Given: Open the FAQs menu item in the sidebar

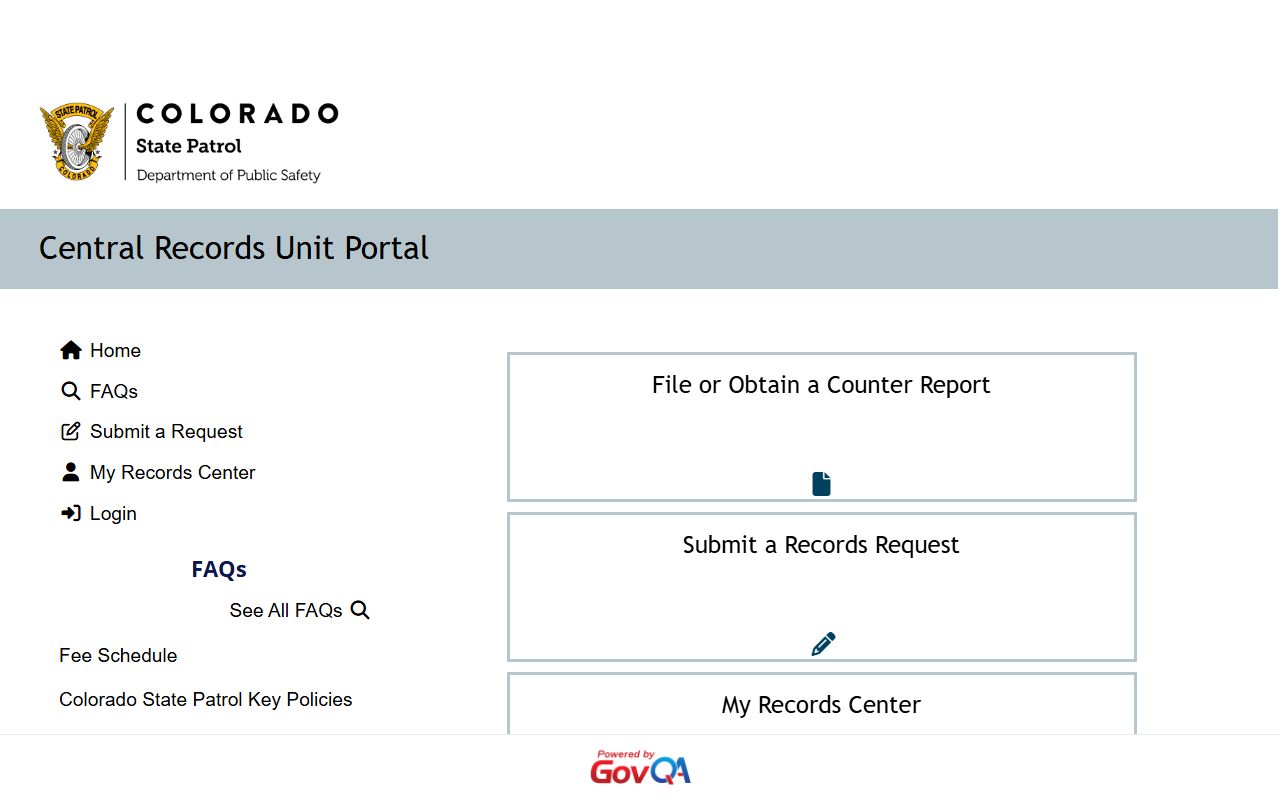Looking at the screenshot, I should point(114,391).
